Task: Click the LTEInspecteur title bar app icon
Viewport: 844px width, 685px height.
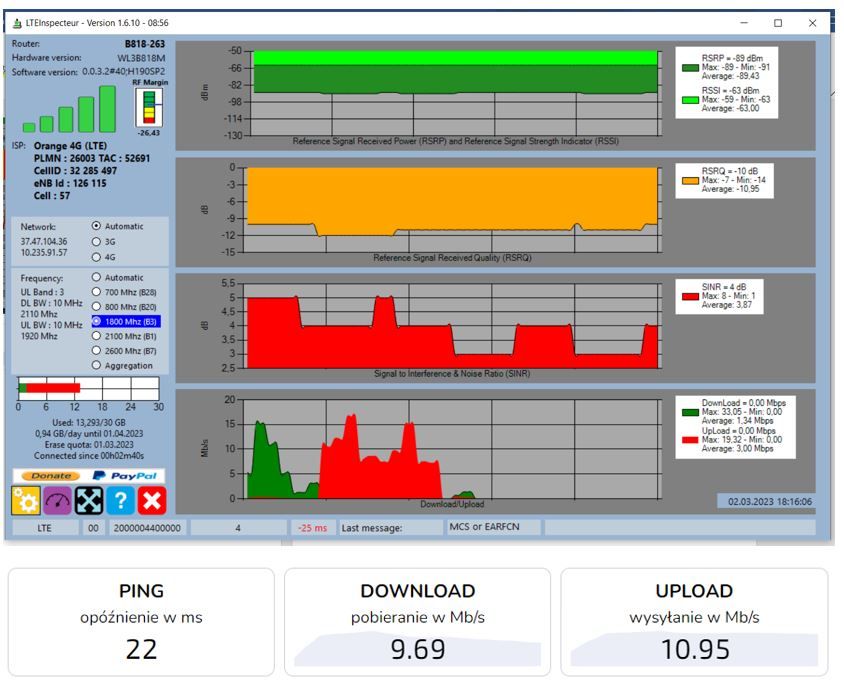Action: [17, 23]
